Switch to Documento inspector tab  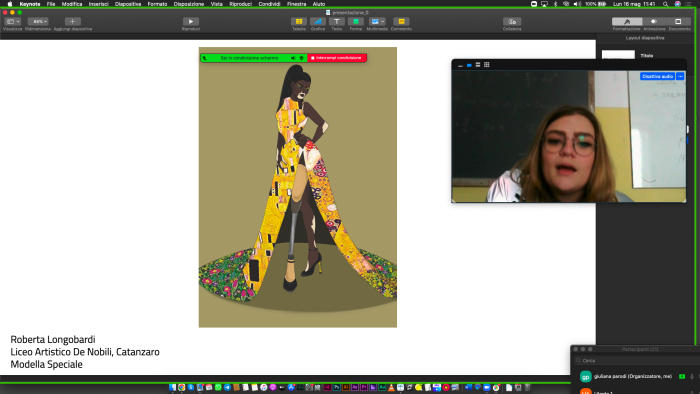(x=679, y=21)
